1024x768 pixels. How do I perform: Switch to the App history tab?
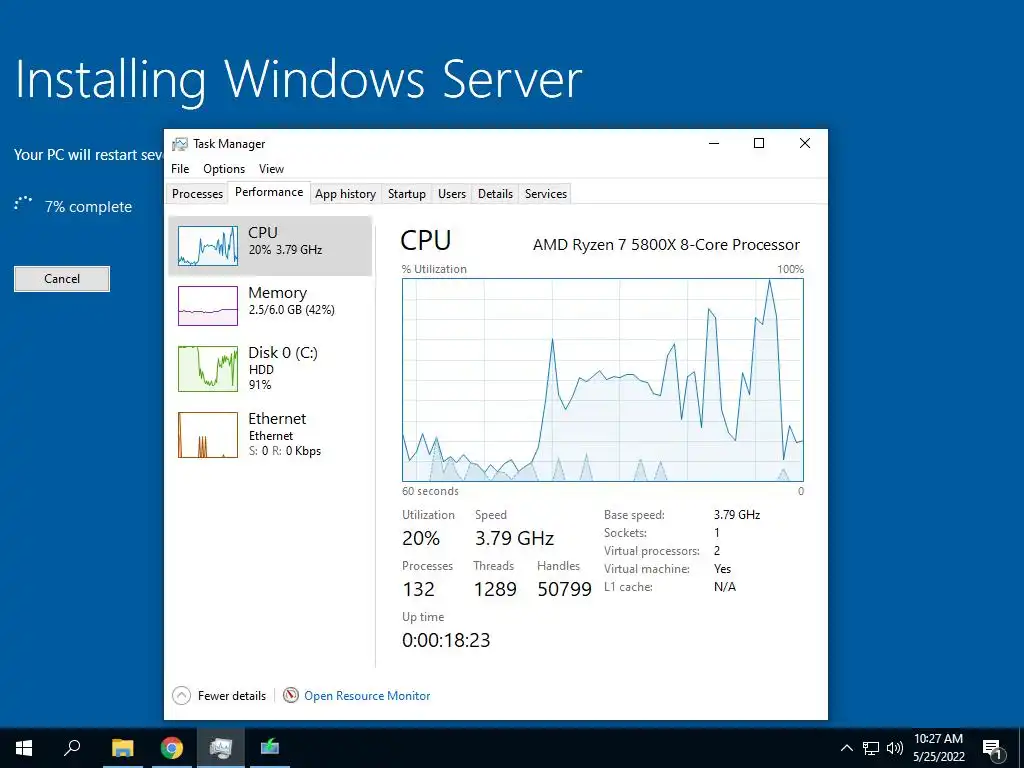click(345, 194)
